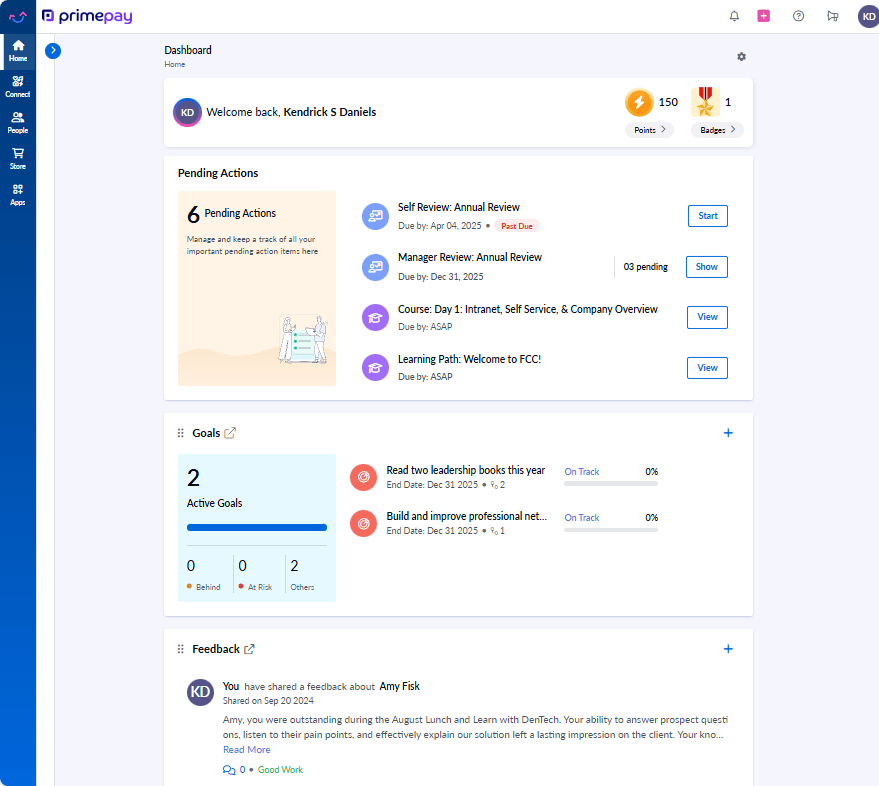Select Home in the sidebar navigation
The image size is (879, 786).
tap(17, 47)
